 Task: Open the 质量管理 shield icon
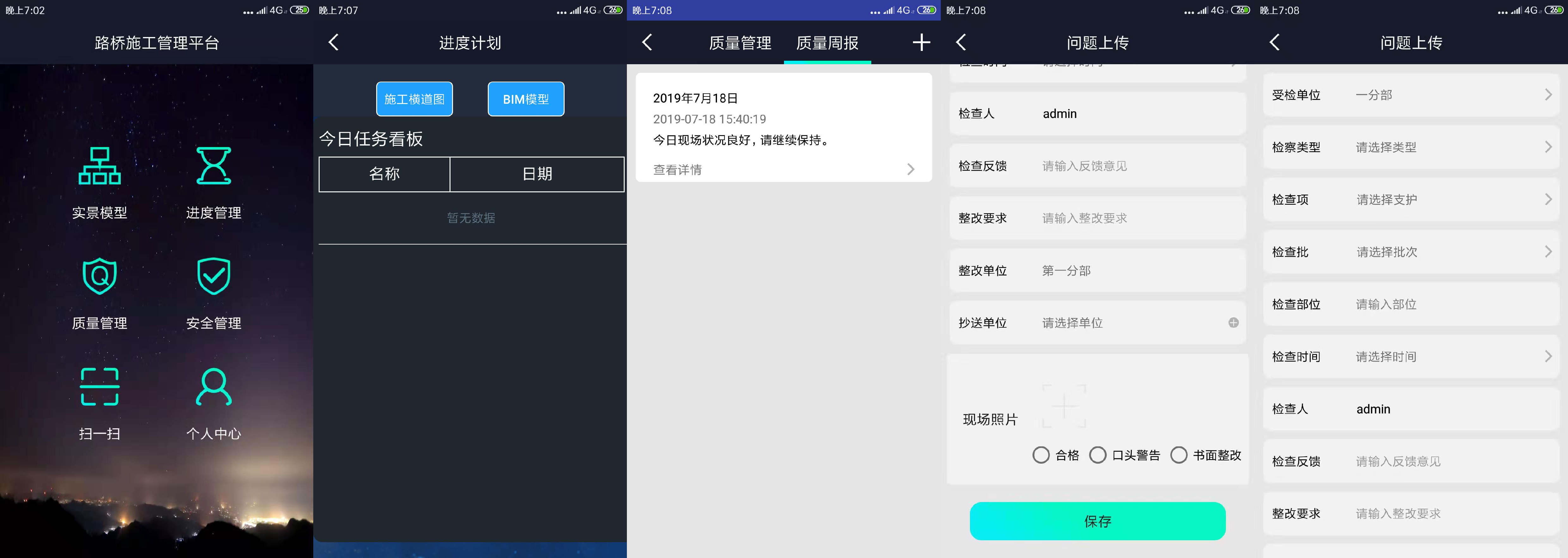[x=100, y=276]
